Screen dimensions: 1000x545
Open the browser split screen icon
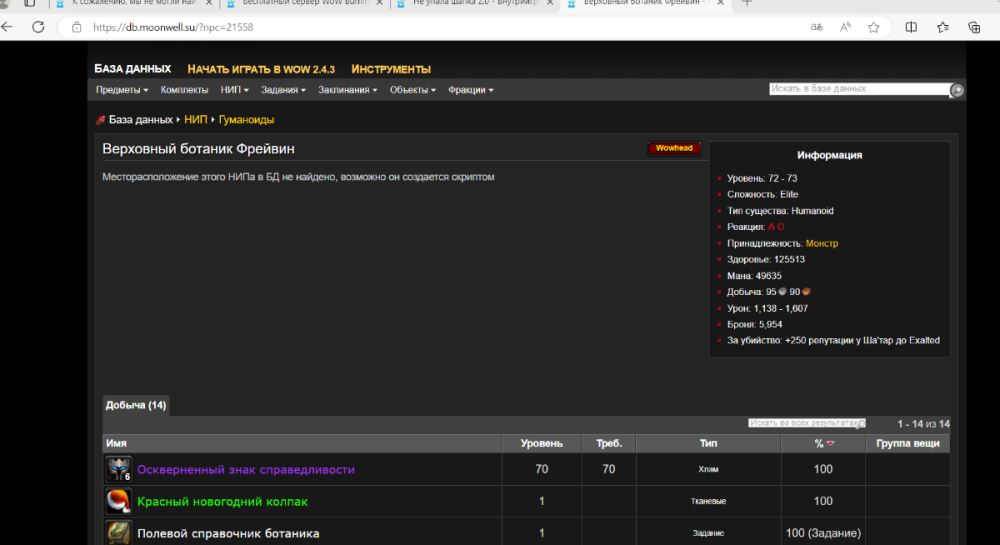pos(911,27)
